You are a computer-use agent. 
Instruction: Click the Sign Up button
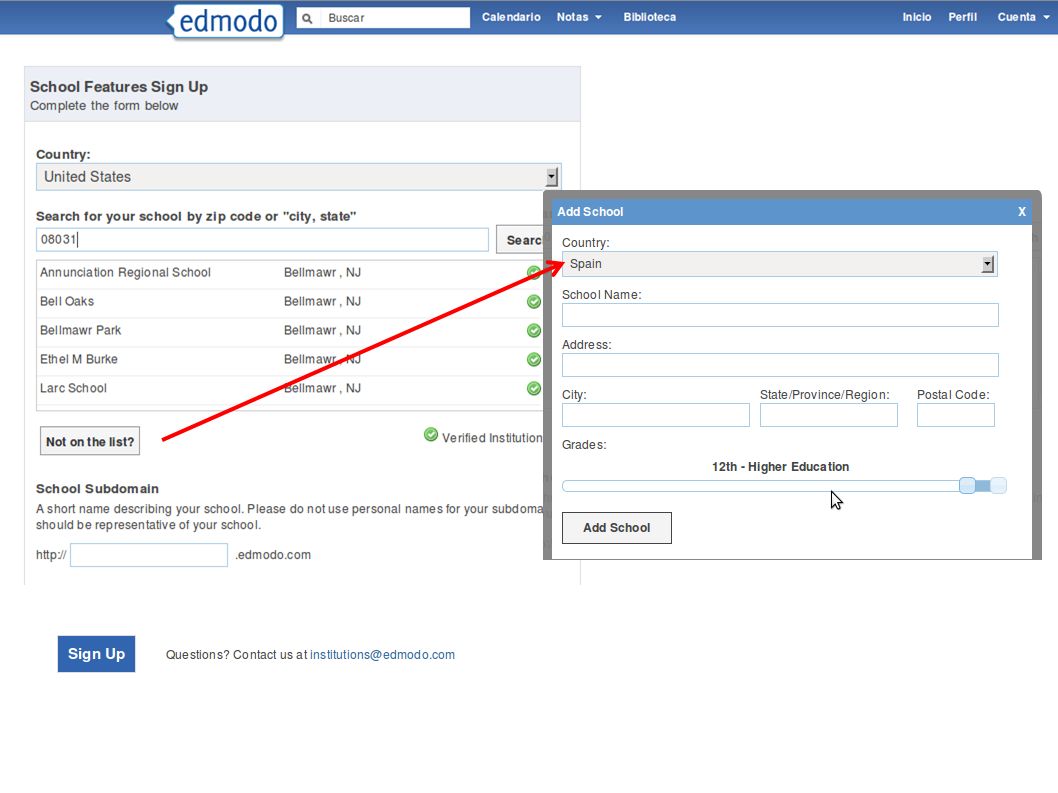(x=96, y=654)
